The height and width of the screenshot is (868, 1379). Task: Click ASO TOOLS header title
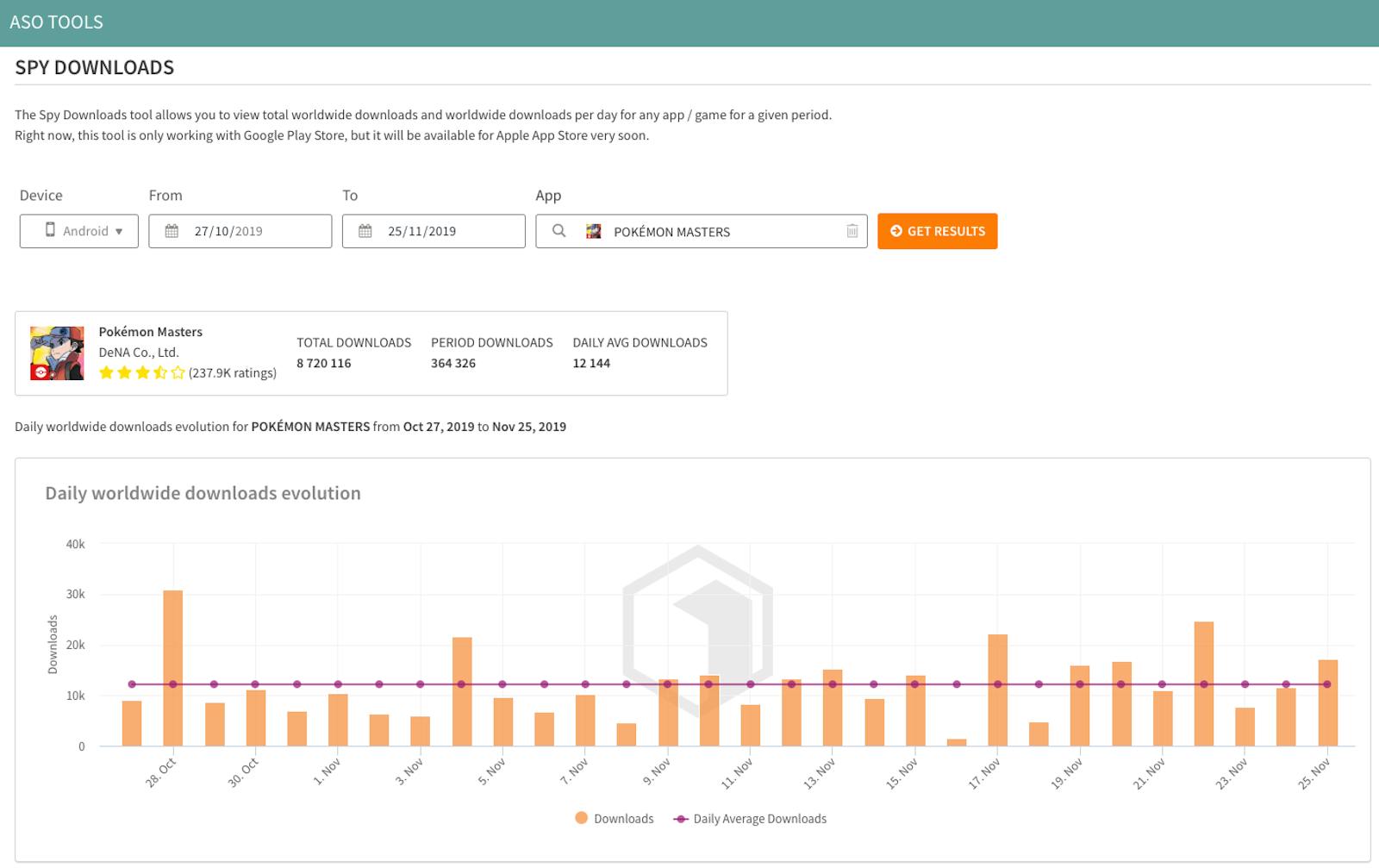click(x=56, y=22)
